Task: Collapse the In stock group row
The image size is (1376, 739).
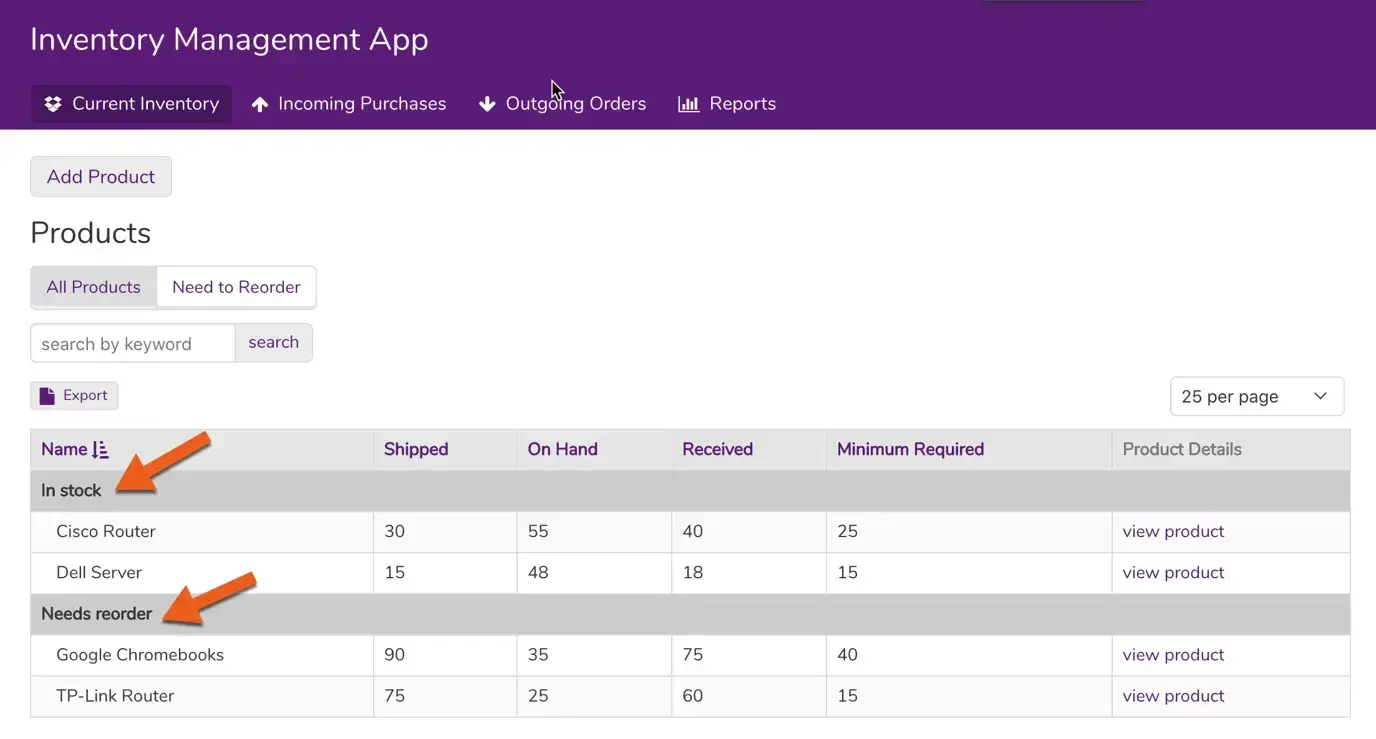Action: tap(71, 491)
